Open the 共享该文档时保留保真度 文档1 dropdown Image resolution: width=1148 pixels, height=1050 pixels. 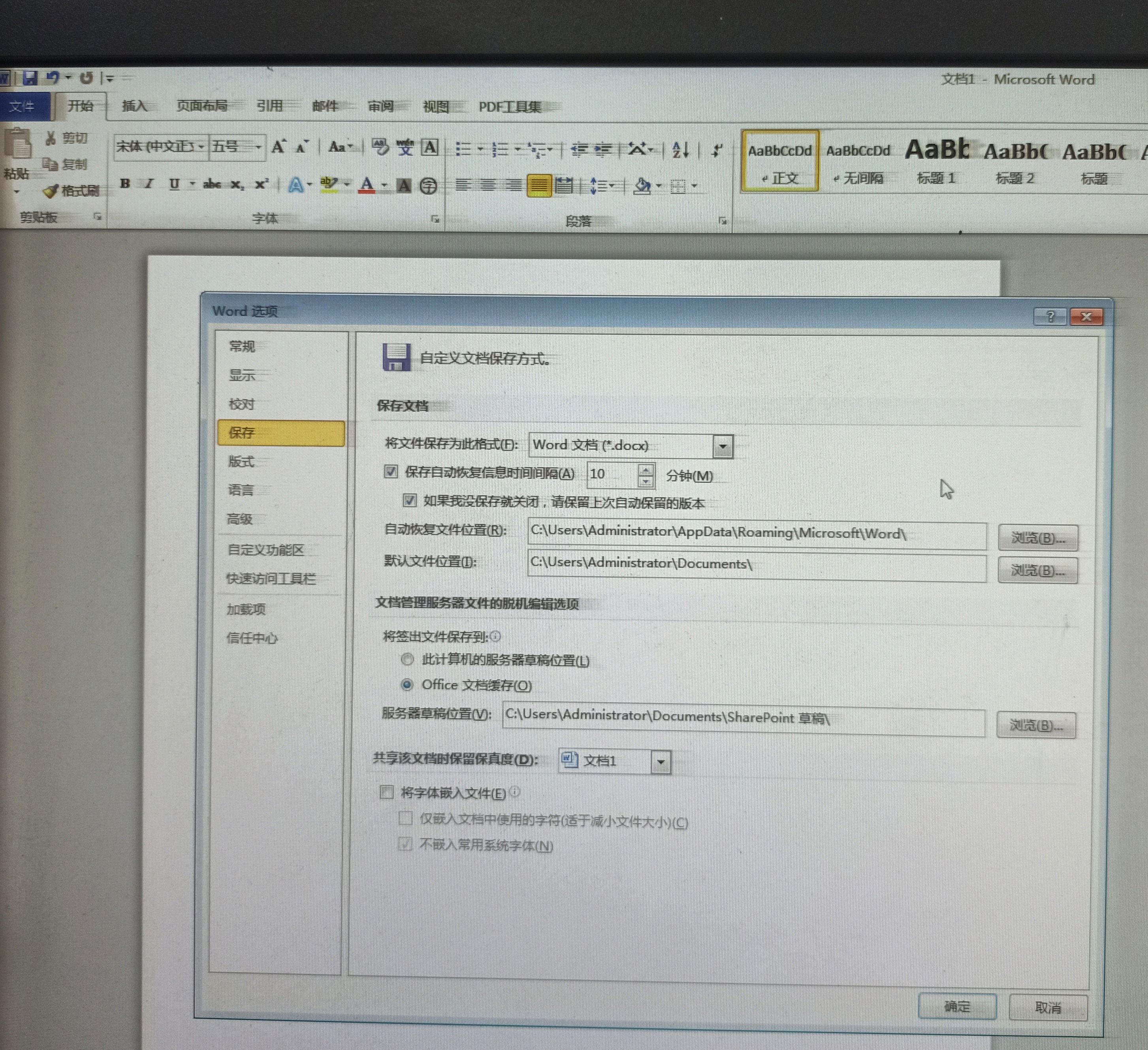point(661,762)
